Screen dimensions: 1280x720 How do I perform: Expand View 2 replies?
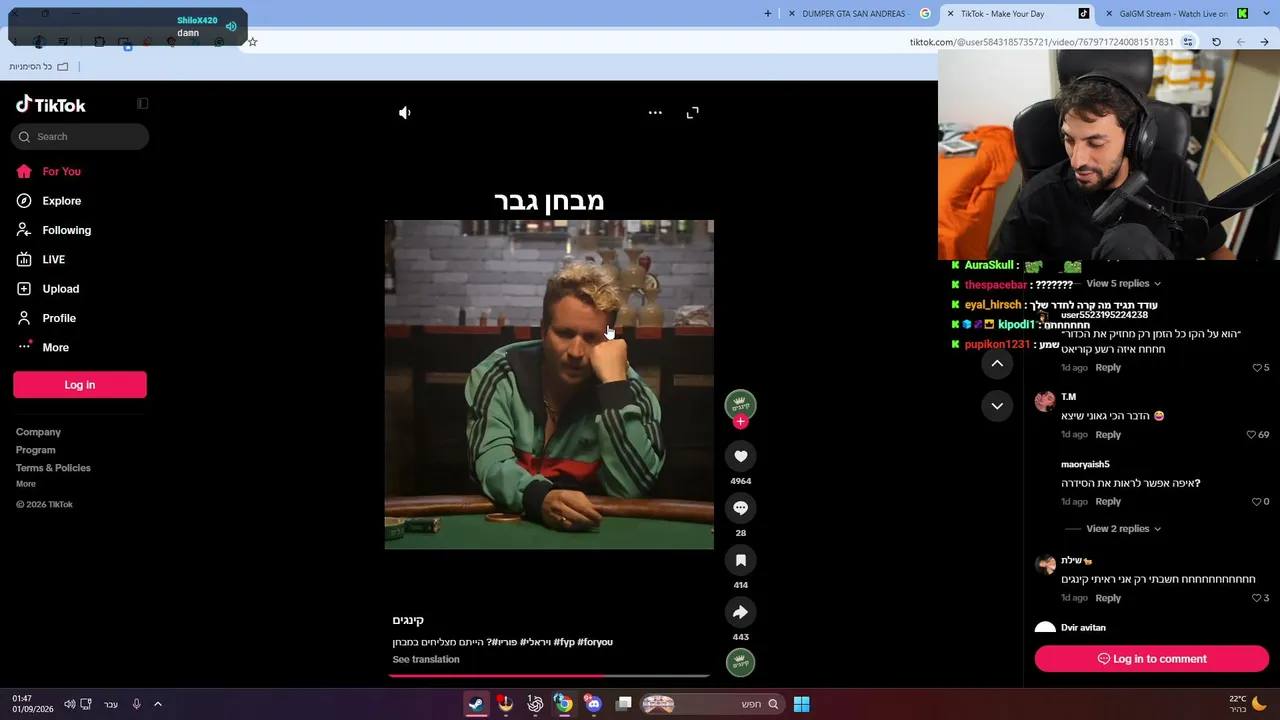pyautogui.click(x=1123, y=529)
